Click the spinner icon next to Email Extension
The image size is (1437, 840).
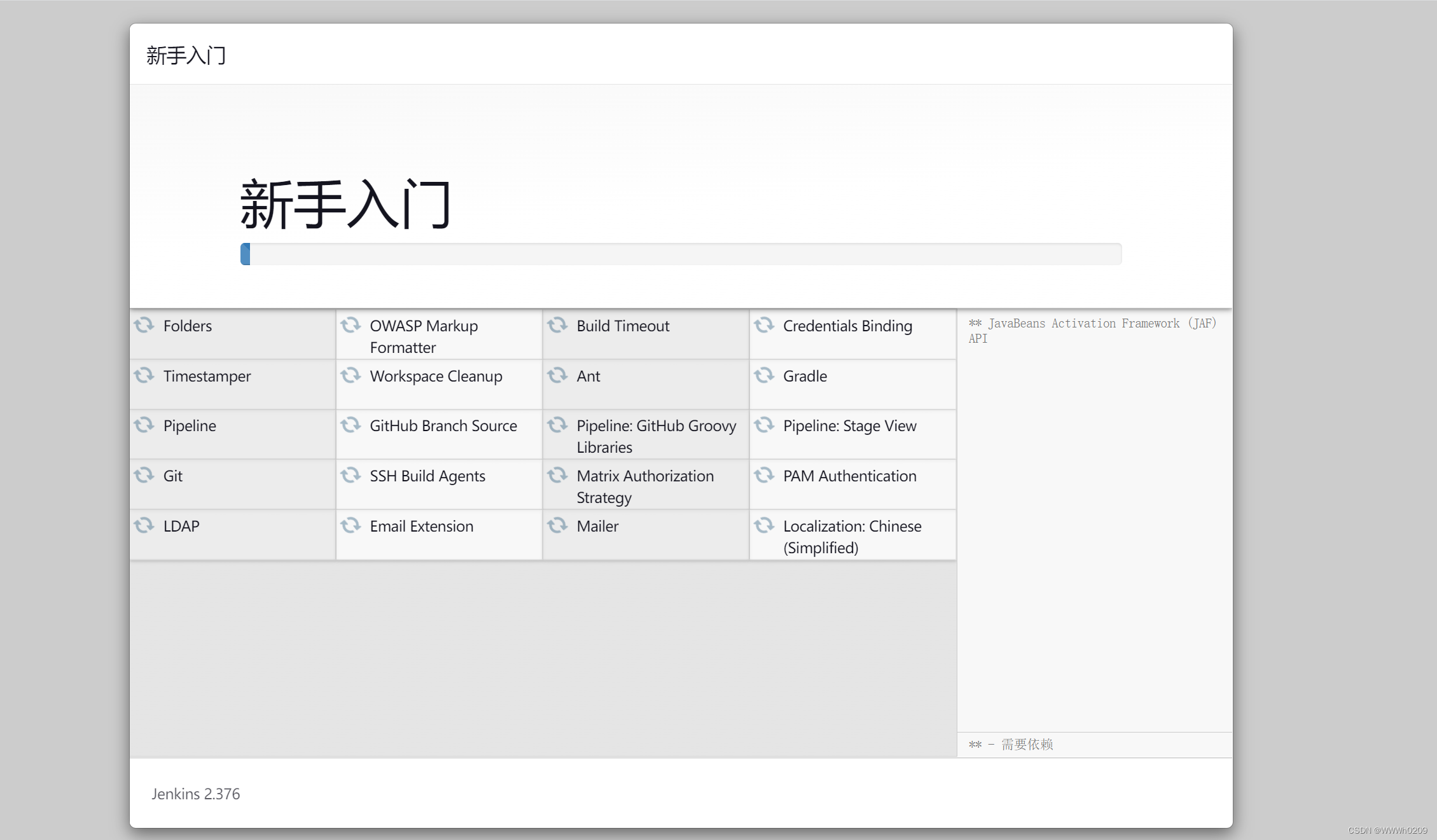351,525
